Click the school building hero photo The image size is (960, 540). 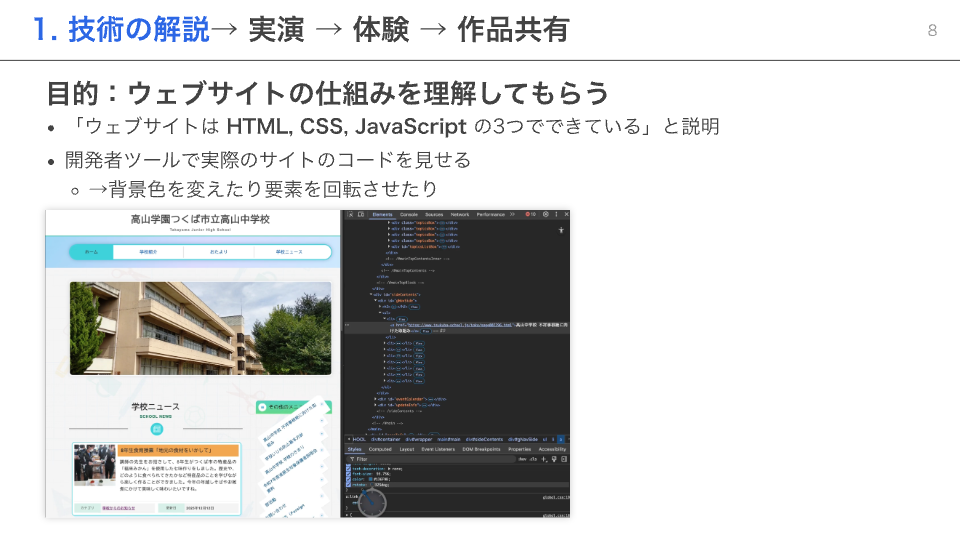point(201,328)
